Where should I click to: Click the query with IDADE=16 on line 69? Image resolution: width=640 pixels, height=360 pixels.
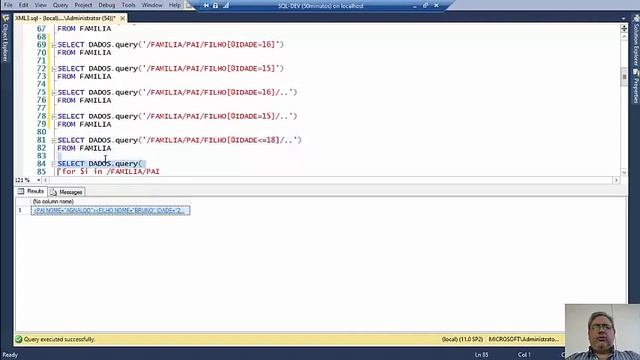tap(171, 44)
